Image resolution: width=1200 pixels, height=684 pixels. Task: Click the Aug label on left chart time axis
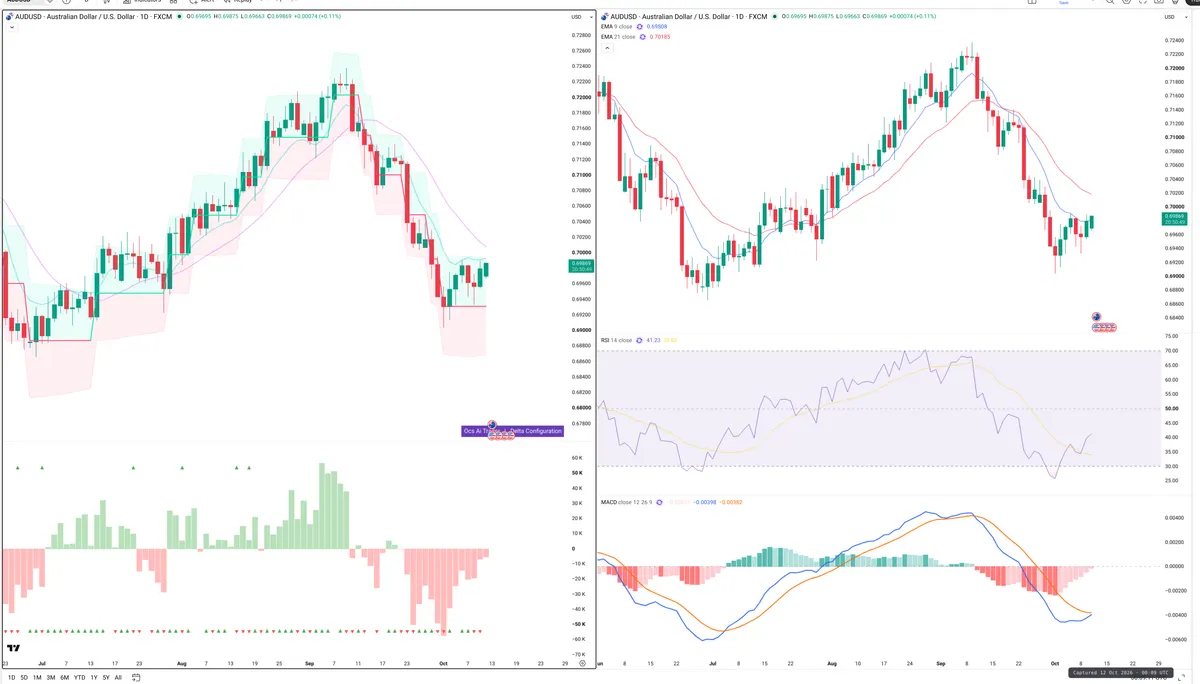pos(181,662)
